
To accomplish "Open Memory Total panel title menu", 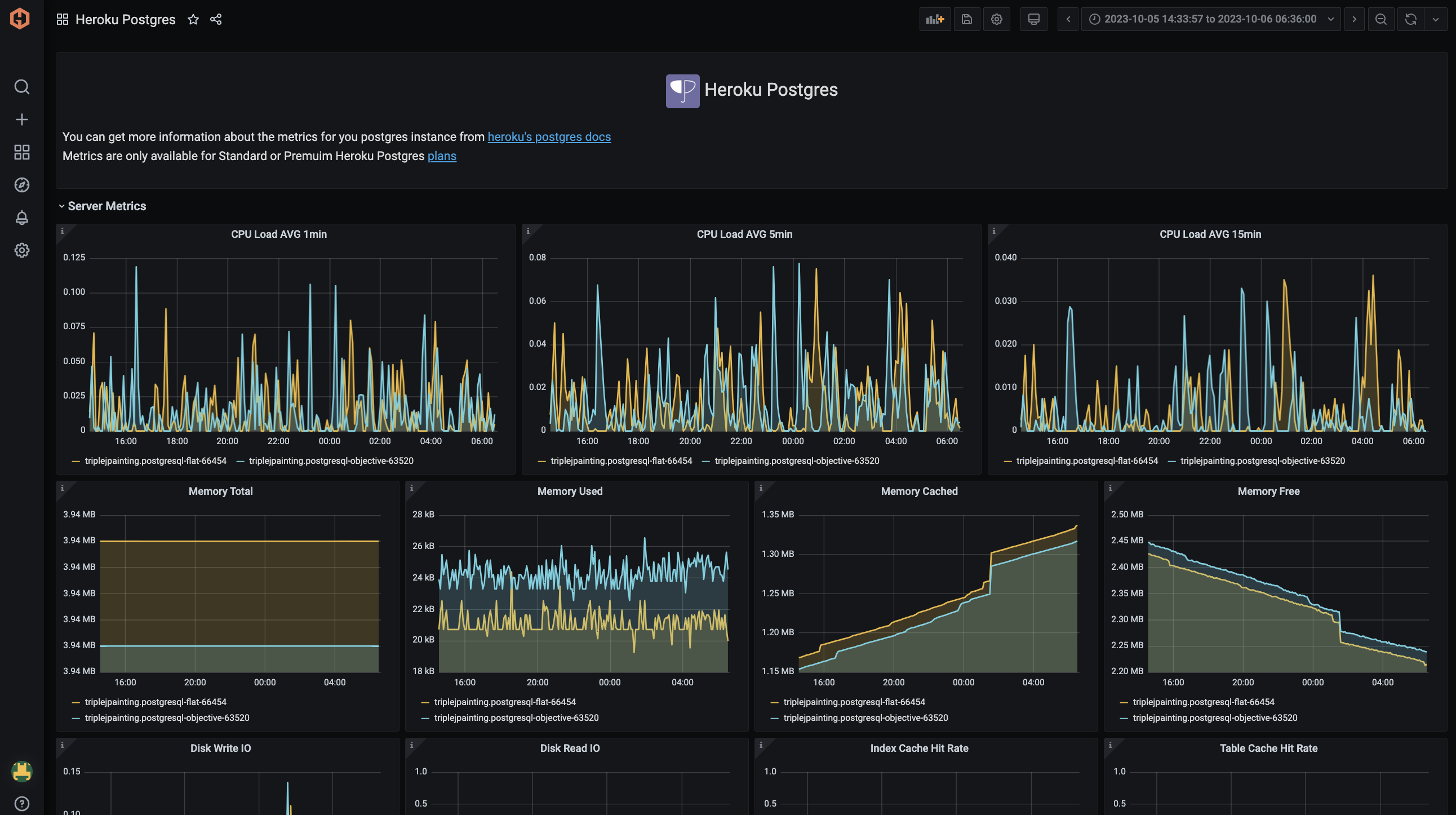I will [x=220, y=491].
